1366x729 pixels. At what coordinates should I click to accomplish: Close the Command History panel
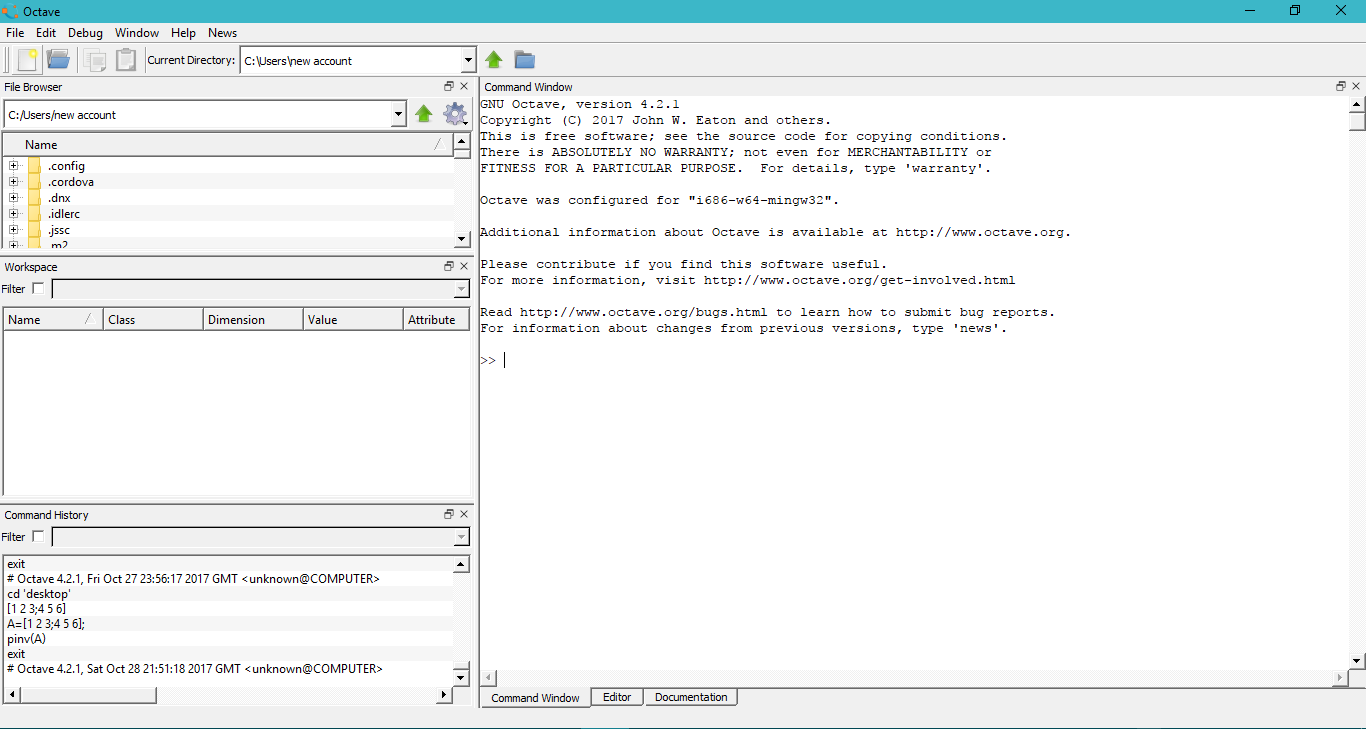(x=463, y=514)
